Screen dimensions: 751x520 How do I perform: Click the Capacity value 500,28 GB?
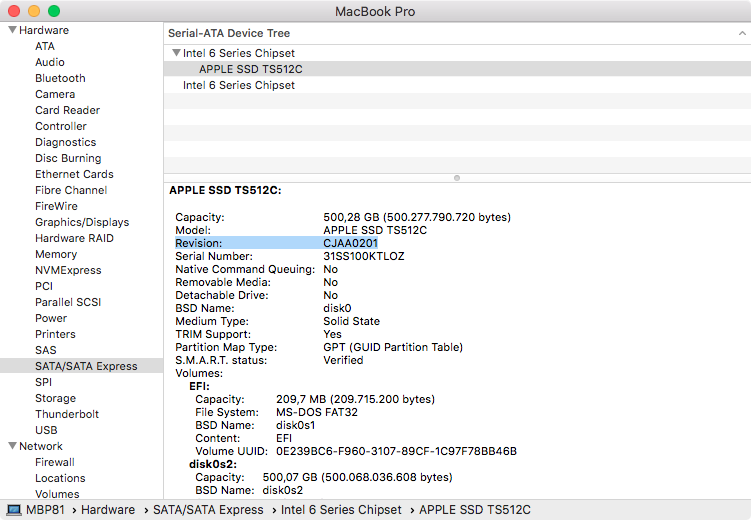point(417,217)
